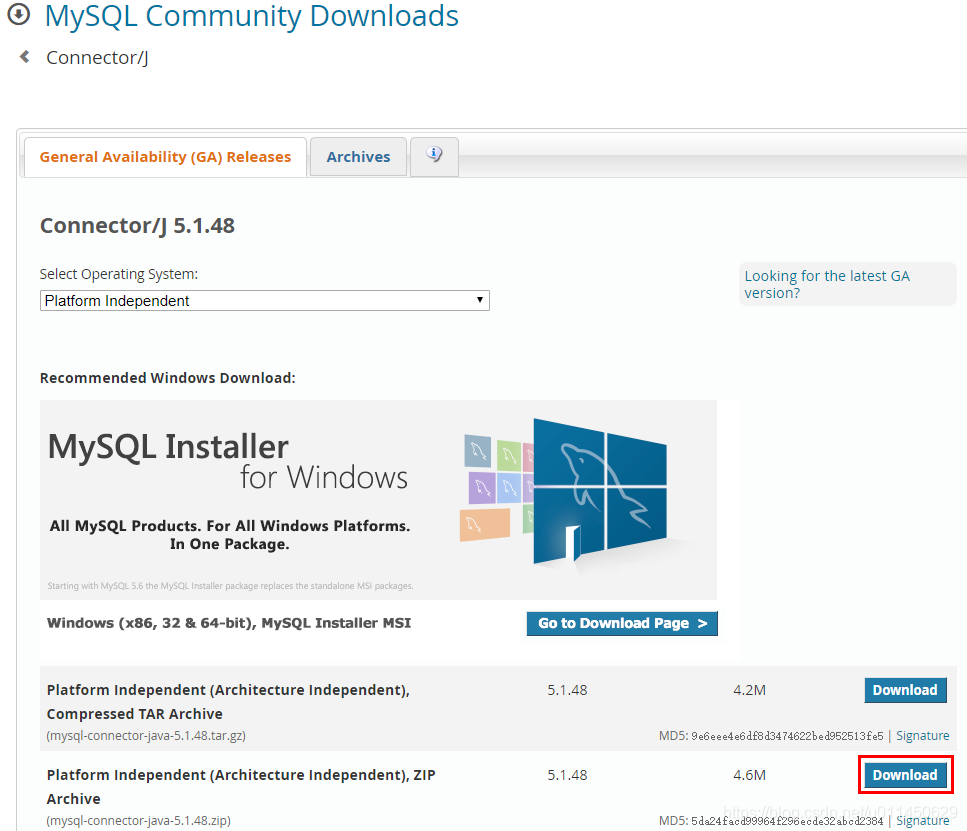Click Go to Download Page button

tap(622, 623)
